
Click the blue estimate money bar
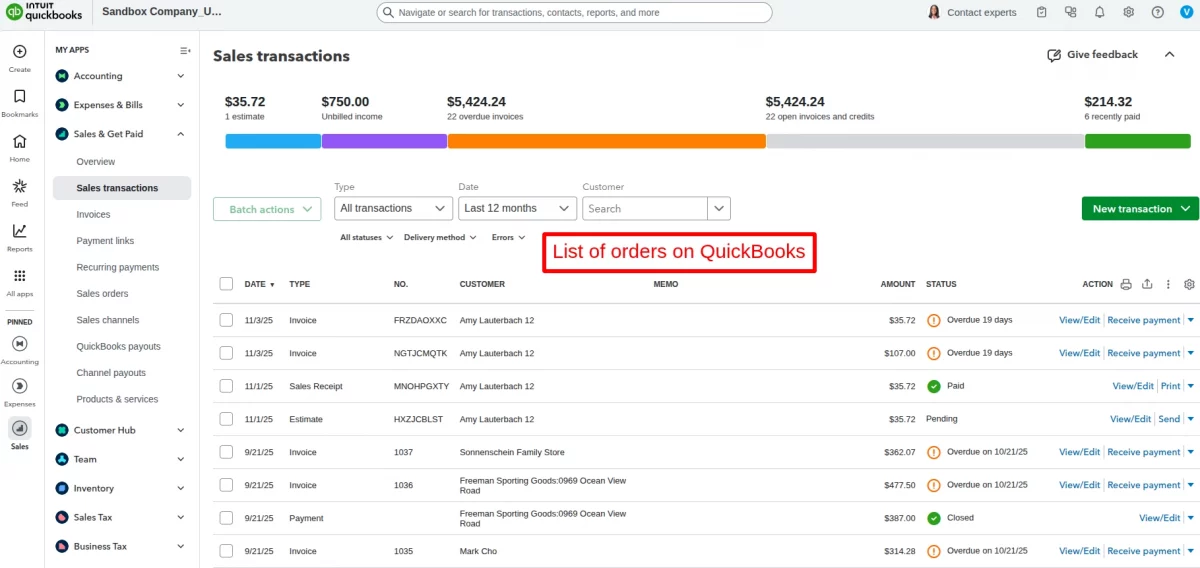pos(273,141)
